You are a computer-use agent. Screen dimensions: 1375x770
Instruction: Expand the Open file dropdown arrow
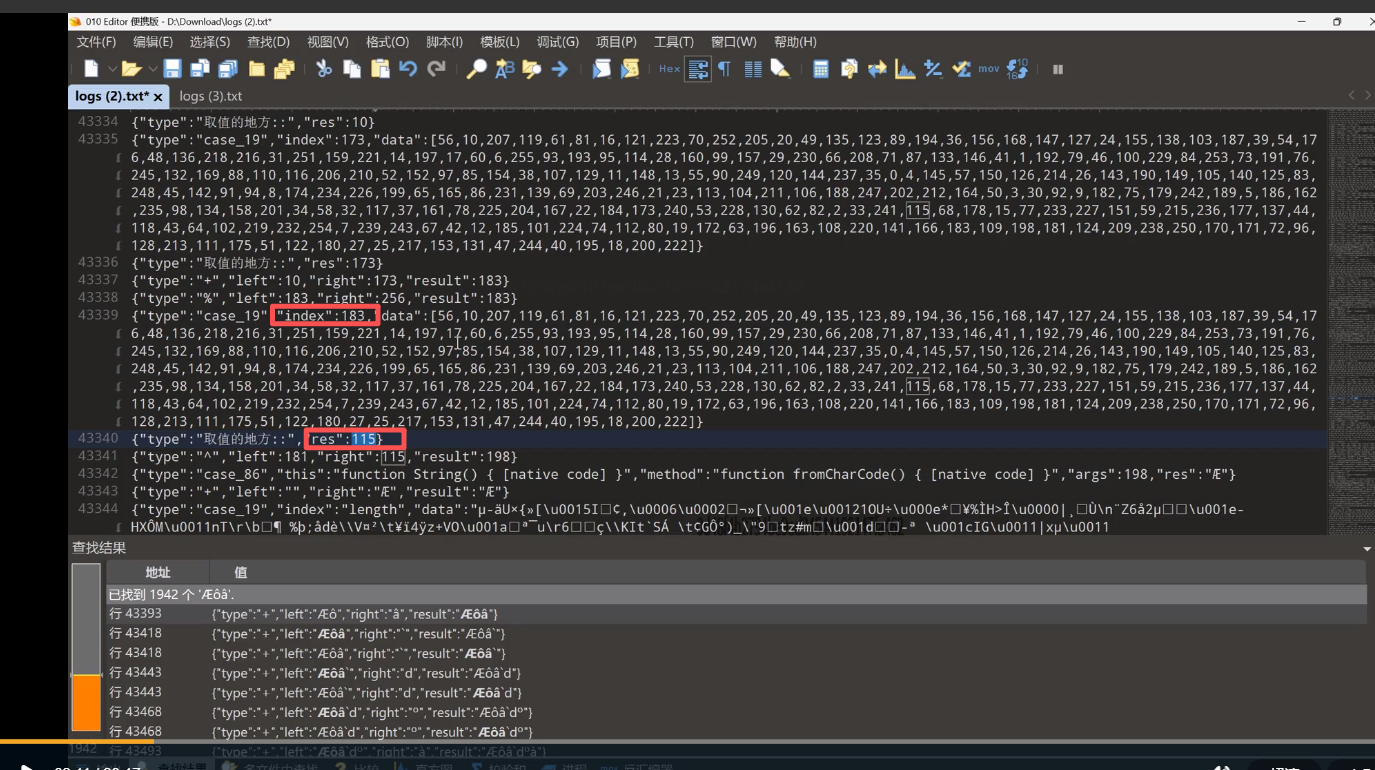tap(152, 69)
